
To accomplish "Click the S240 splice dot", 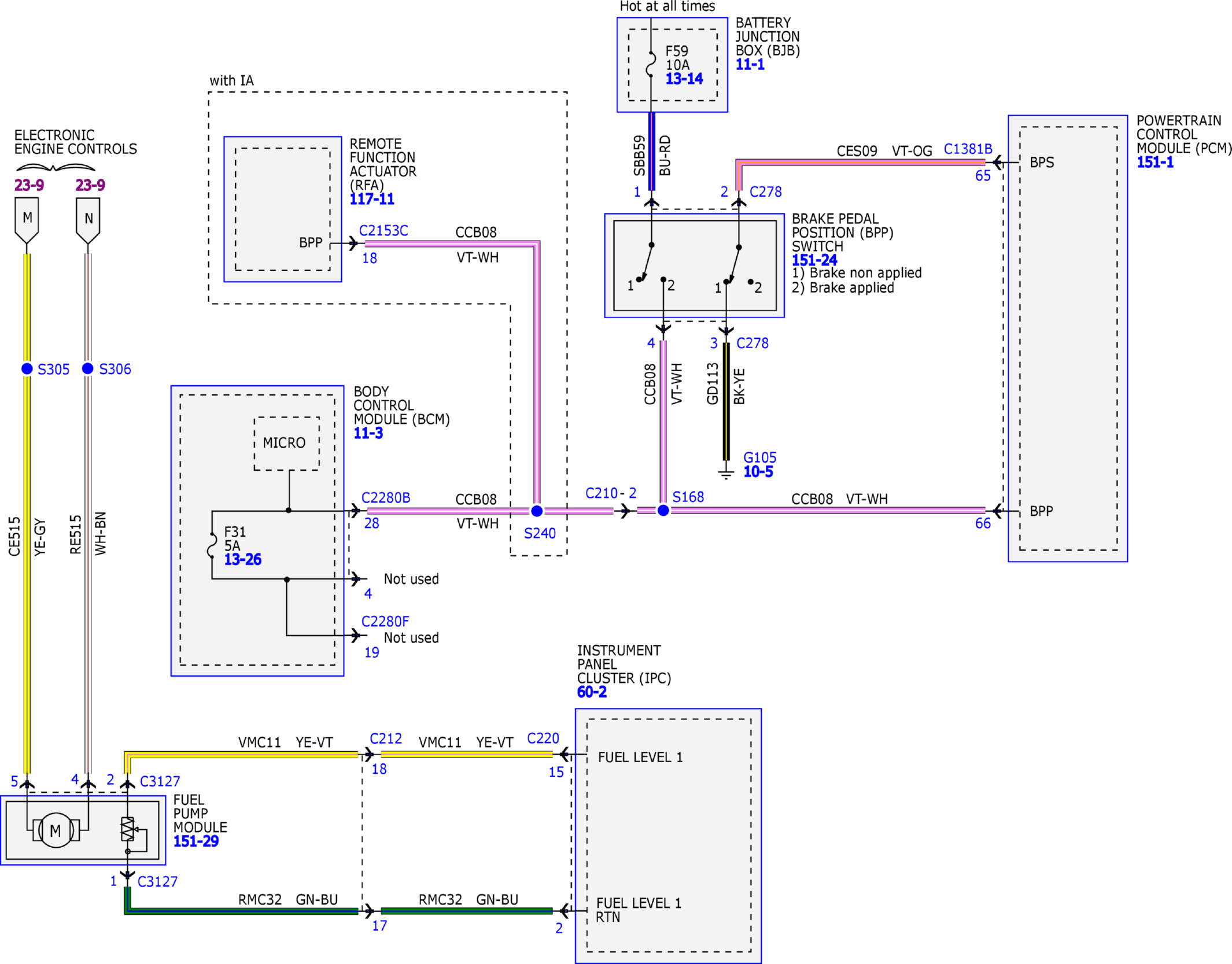I will click(x=537, y=511).
